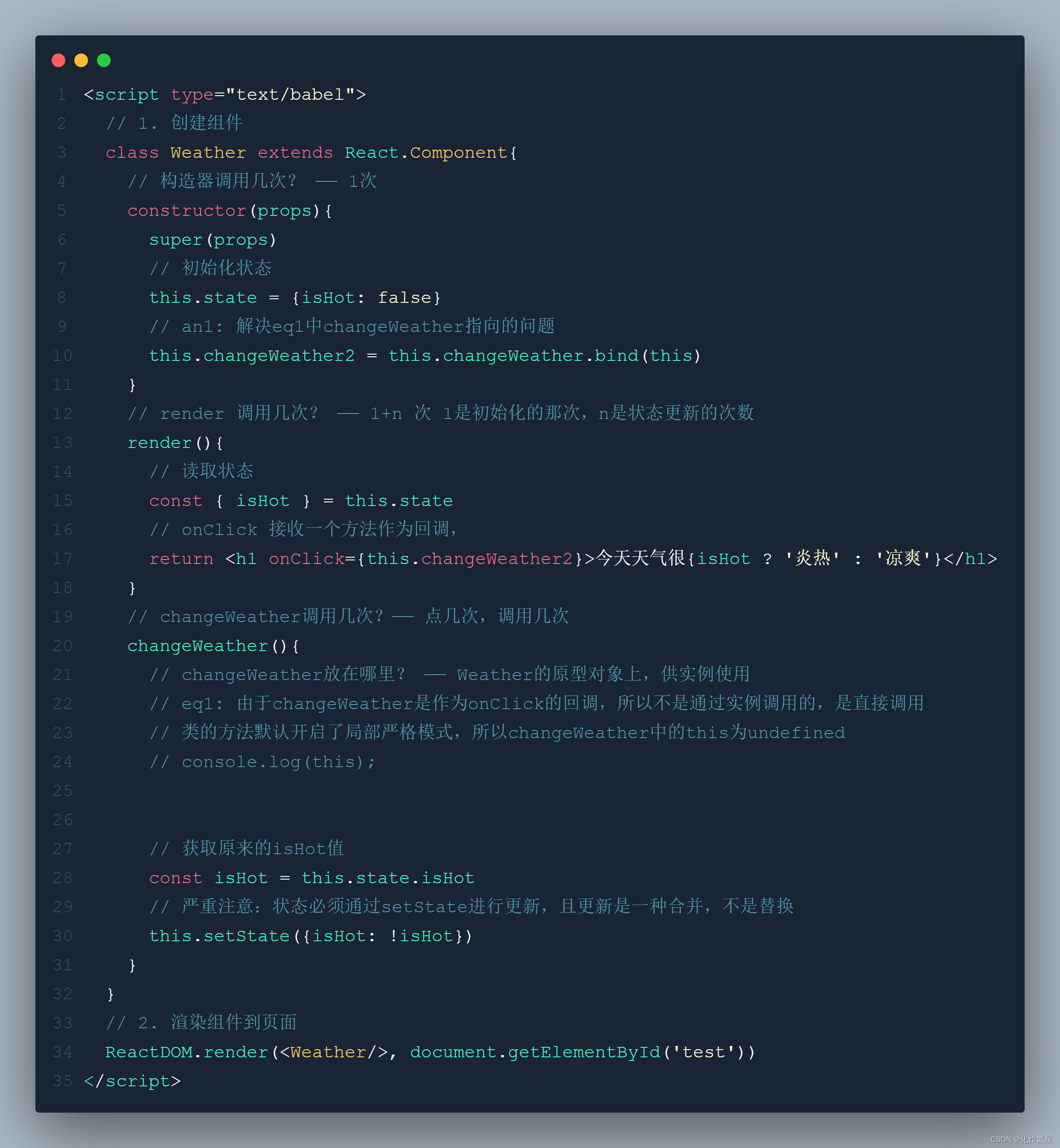Screen dimensions: 1060x1148
Task: Click the string '凉爽'
Action: coord(903,558)
